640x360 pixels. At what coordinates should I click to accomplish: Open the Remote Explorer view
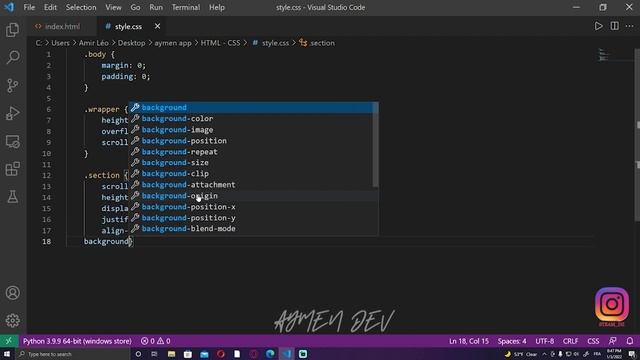click(x=13, y=141)
